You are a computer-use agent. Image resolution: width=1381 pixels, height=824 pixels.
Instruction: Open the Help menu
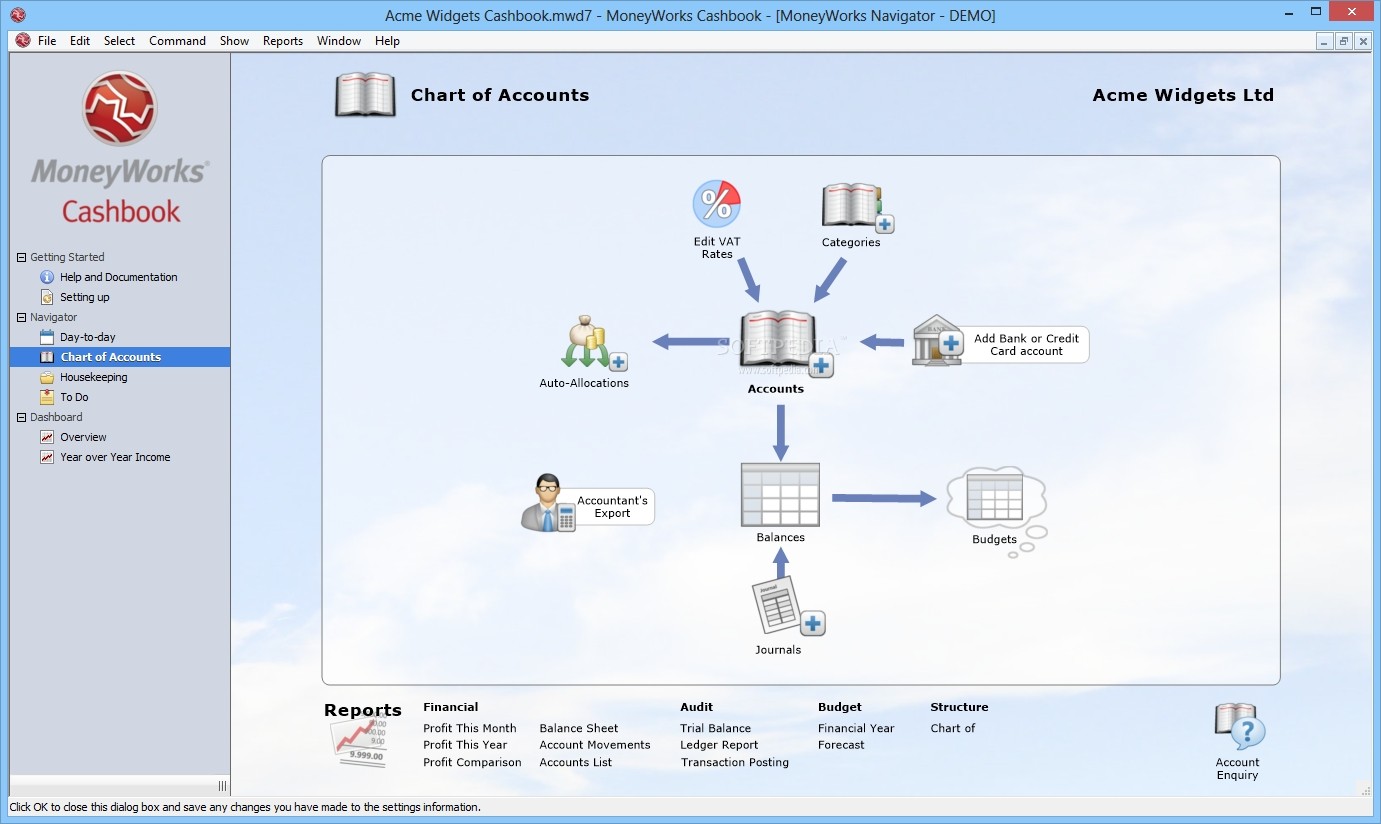pos(387,41)
